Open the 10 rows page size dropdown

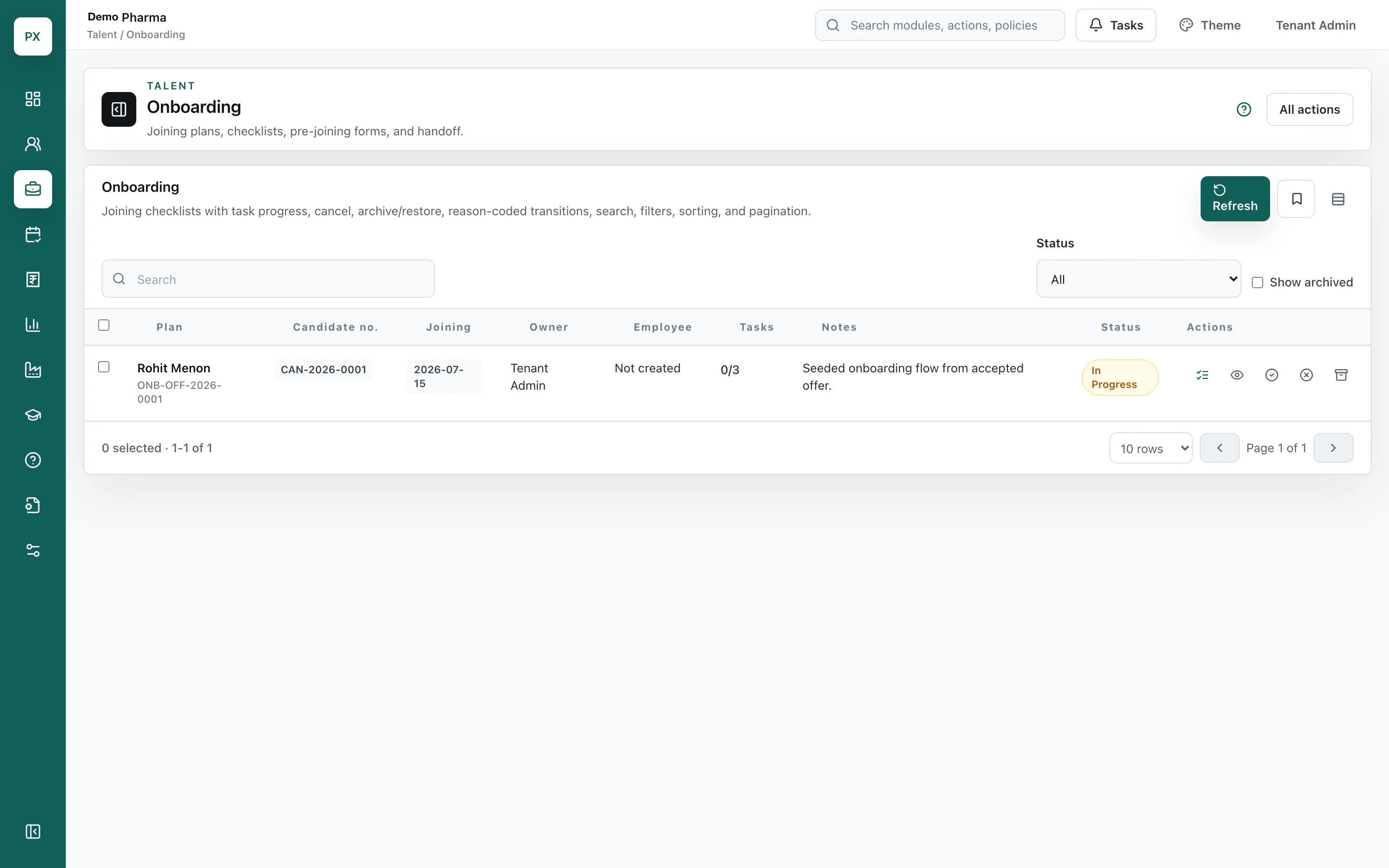[1151, 448]
